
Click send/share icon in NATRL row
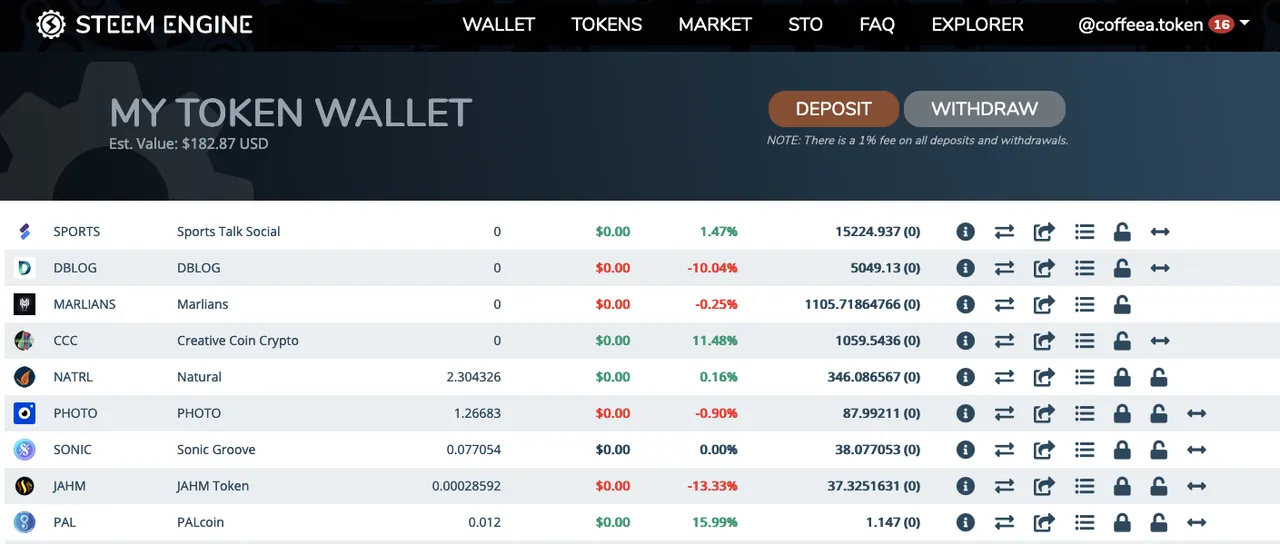point(1044,377)
